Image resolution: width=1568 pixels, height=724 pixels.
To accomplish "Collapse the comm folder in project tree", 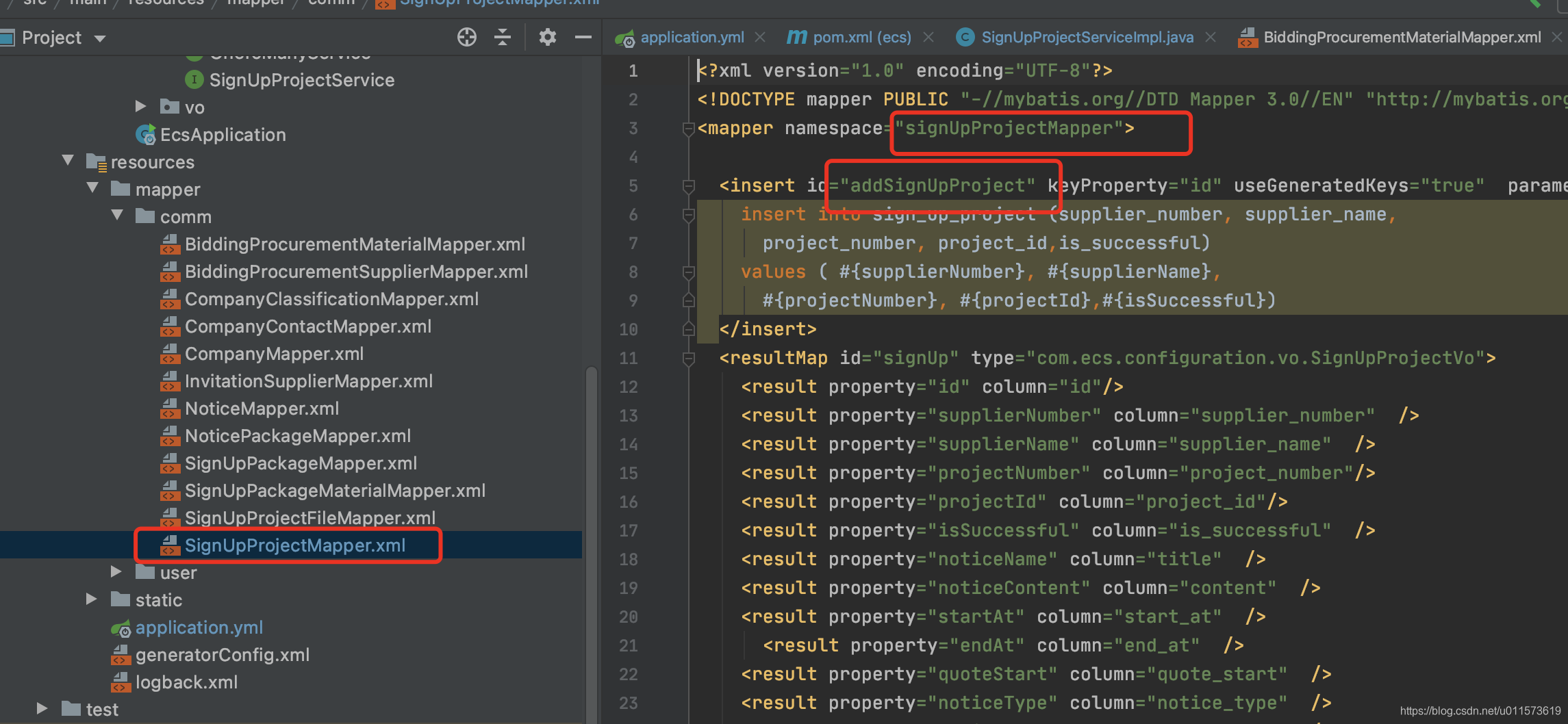I will [x=117, y=216].
